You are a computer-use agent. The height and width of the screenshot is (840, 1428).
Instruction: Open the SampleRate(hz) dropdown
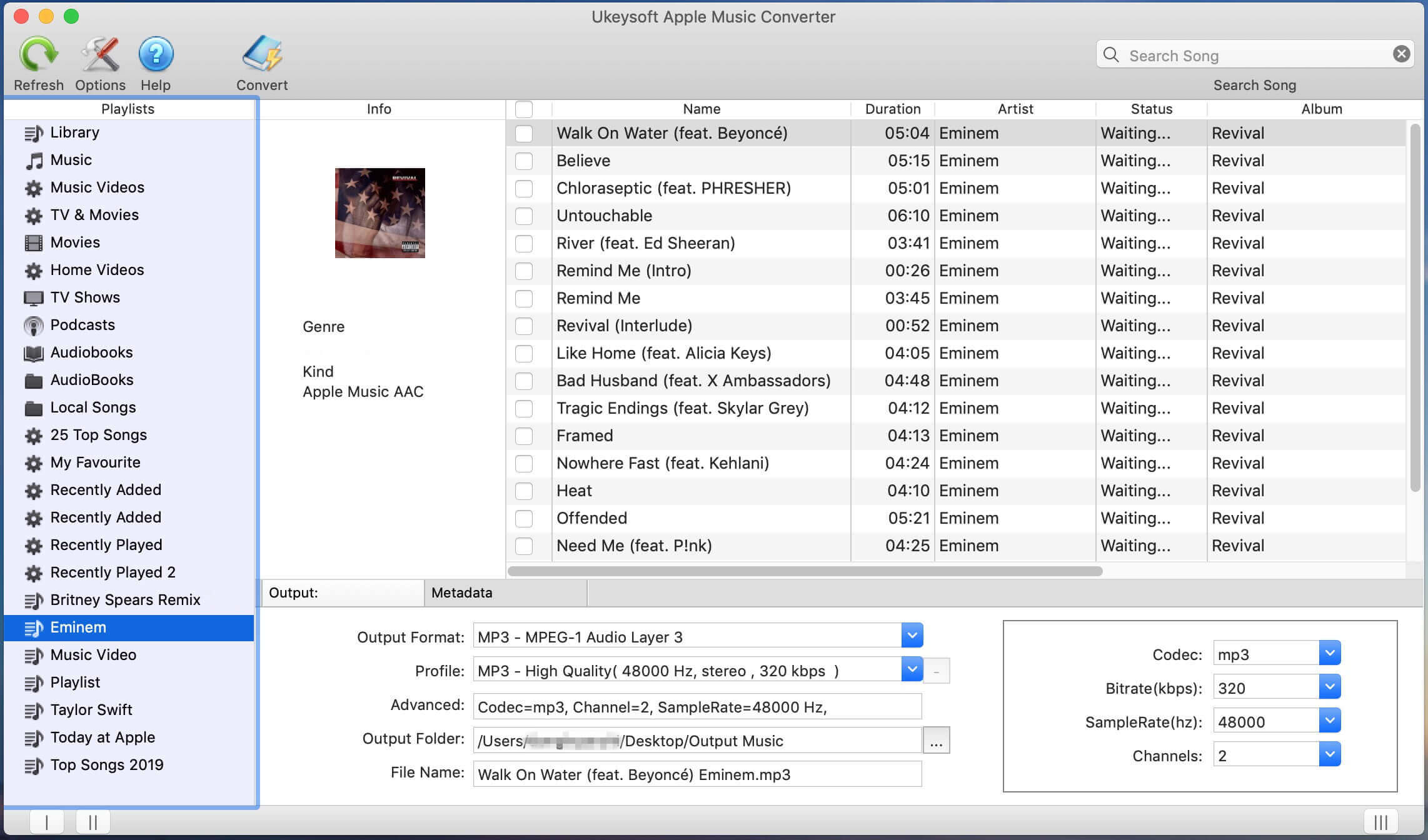pos(1330,721)
